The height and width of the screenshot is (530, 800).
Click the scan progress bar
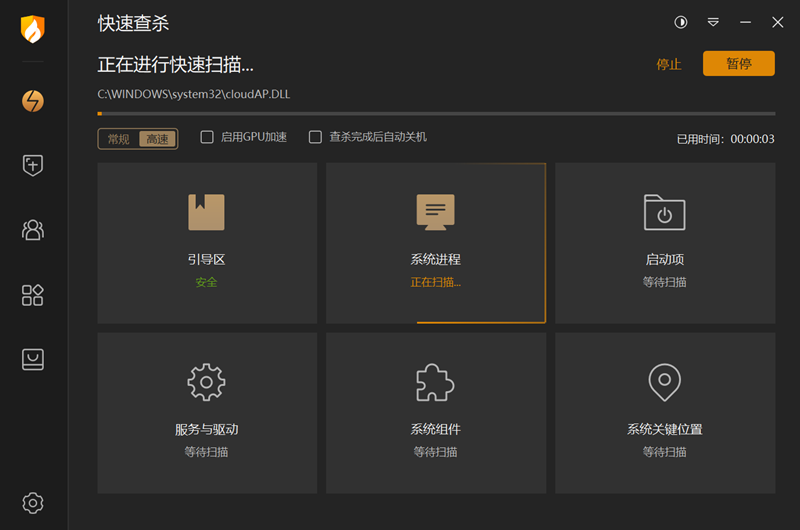click(x=436, y=114)
